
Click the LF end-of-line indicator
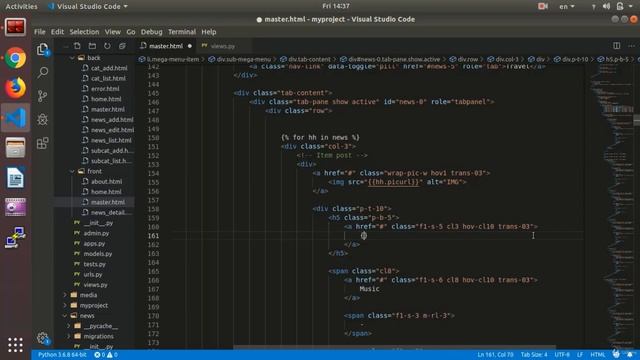click(x=580, y=355)
